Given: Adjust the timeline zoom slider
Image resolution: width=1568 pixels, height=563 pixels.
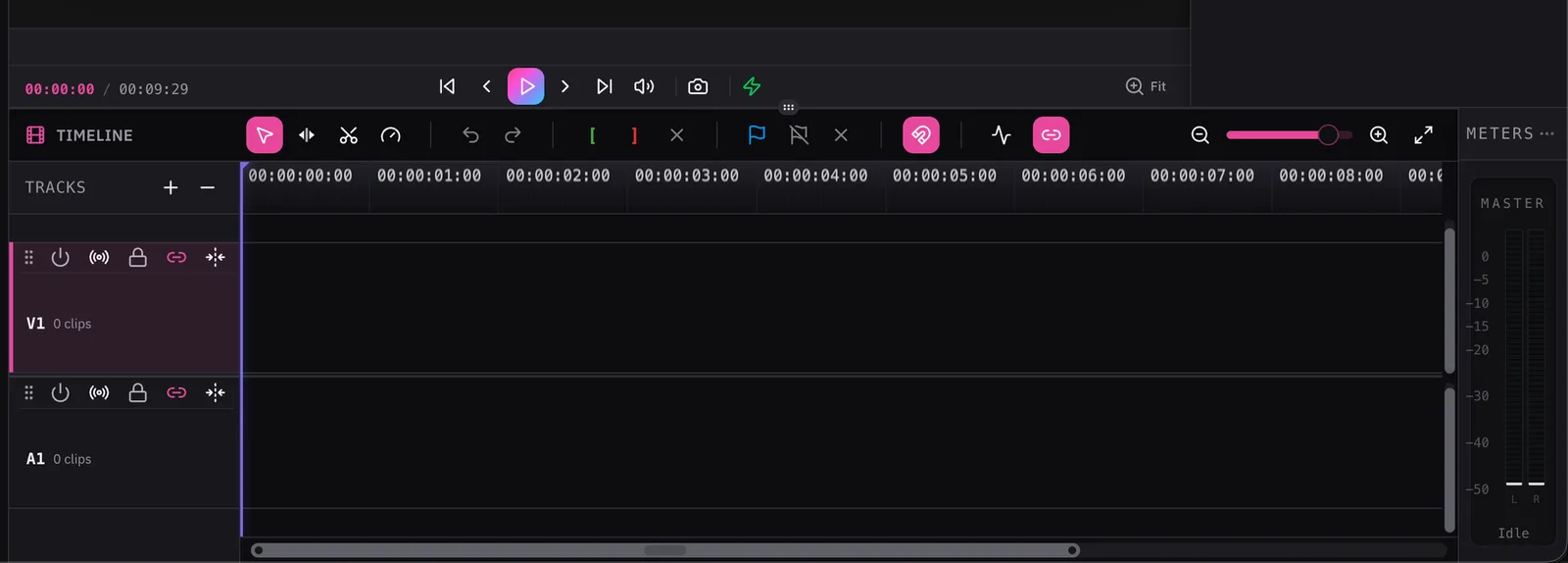Looking at the screenshot, I should click(x=1289, y=135).
